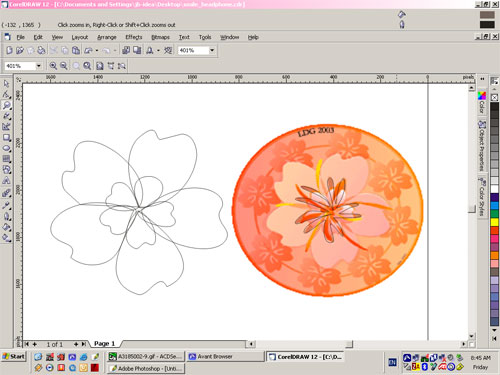
Task: Open the Color docker tab
Action: [x=482, y=103]
